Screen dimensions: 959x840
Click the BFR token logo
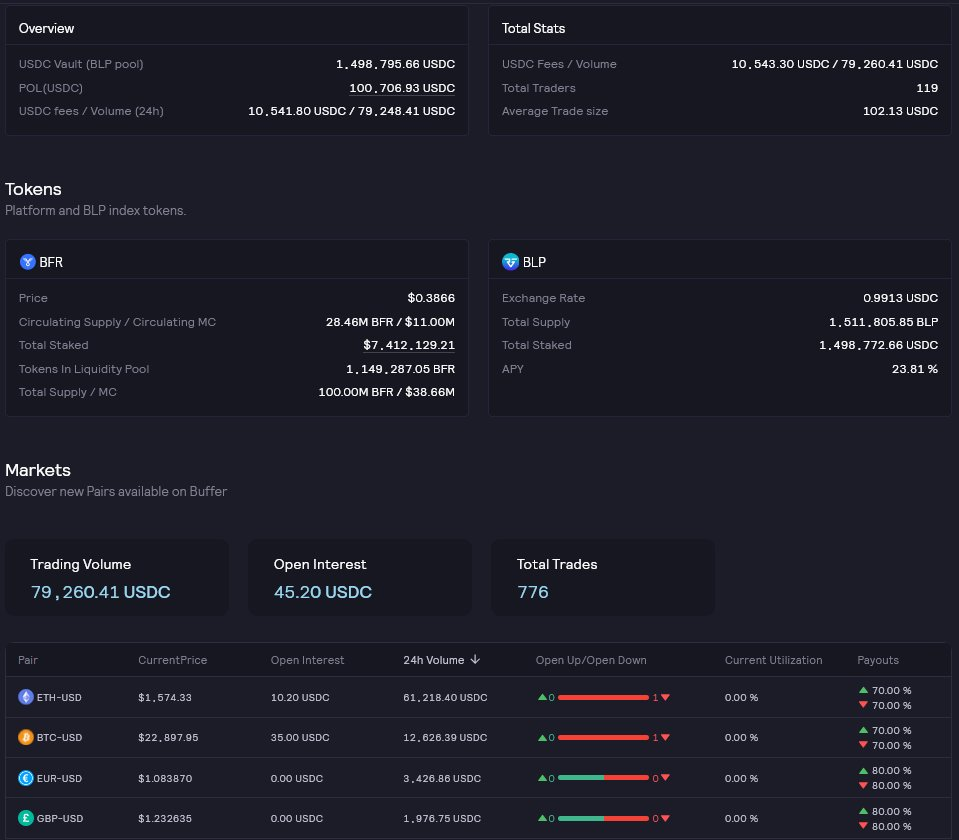[x=28, y=262]
